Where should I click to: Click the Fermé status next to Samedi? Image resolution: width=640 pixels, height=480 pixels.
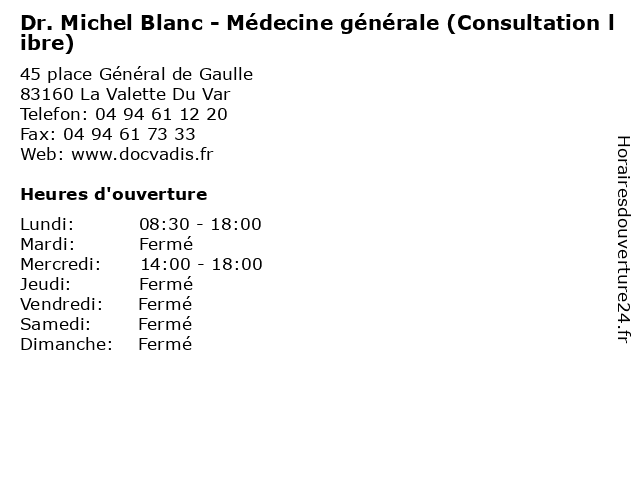[165, 324]
